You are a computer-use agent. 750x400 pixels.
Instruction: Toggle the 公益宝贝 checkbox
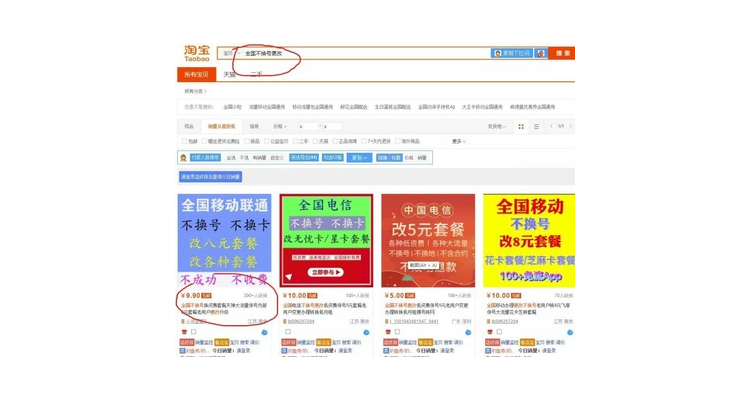(x=266, y=141)
